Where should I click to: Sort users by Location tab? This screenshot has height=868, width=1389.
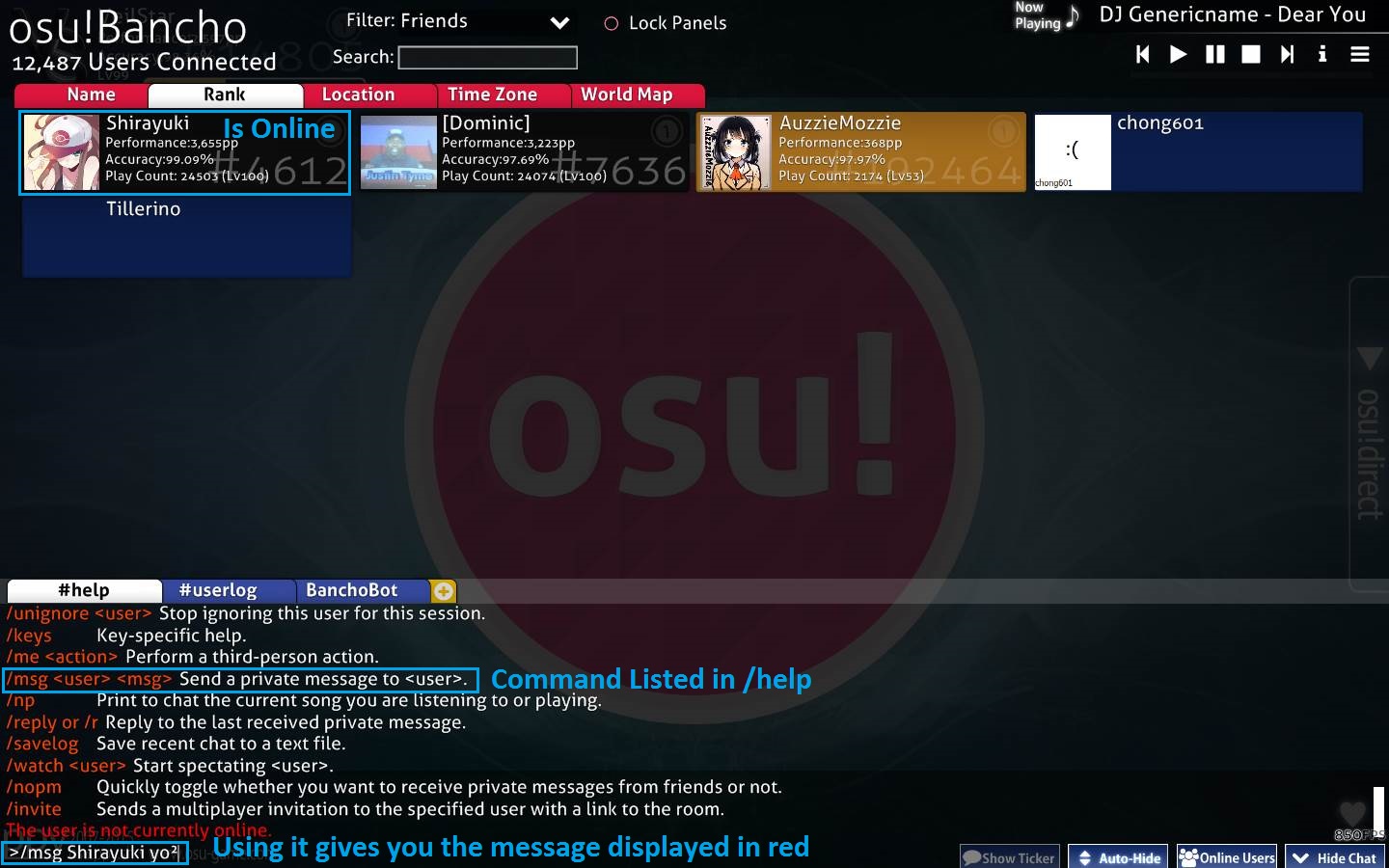[369, 95]
